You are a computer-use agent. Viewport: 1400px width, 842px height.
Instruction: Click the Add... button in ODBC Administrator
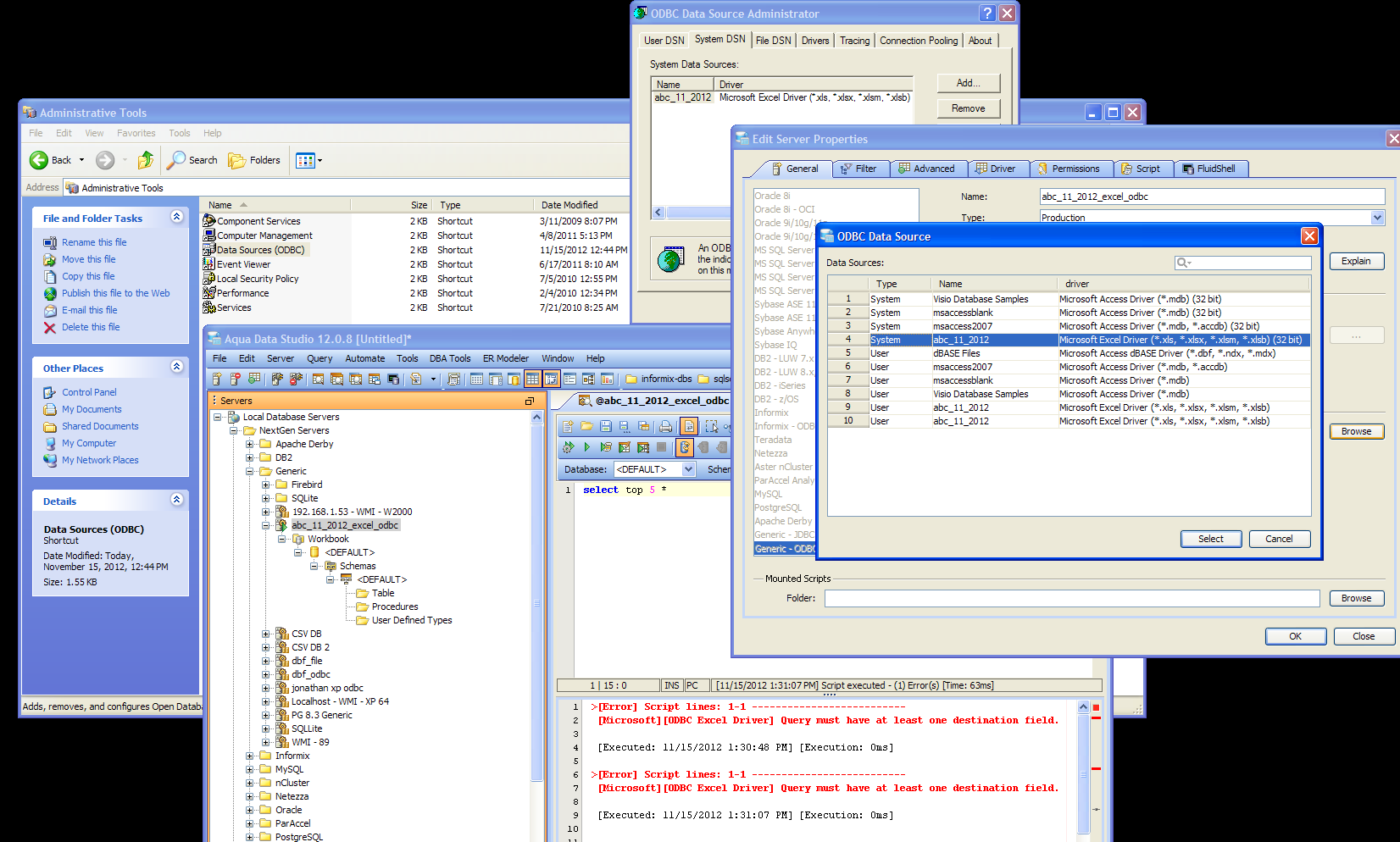(969, 83)
